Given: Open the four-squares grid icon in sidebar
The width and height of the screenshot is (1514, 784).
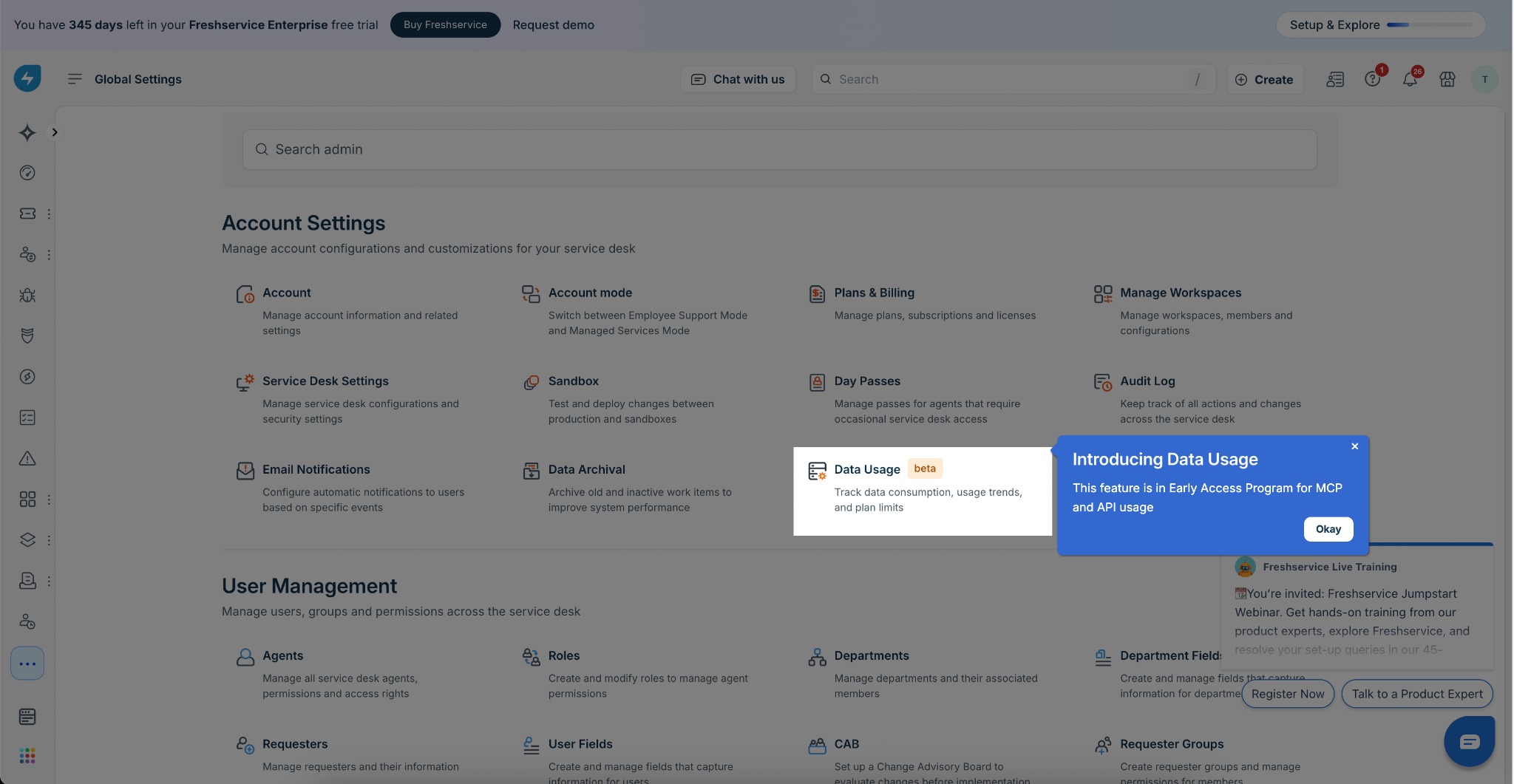Looking at the screenshot, I should point(27,500).
